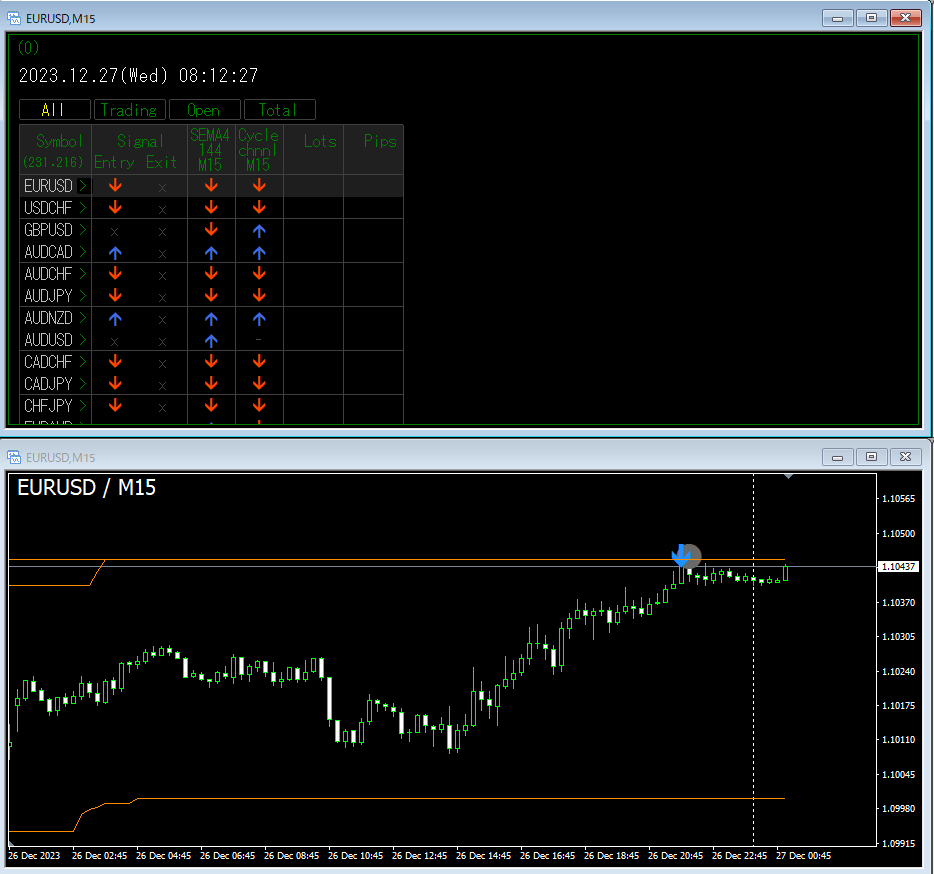Viewport: 934px width, 874px height.
Task: Click the USDCHF symbol name
Action: 48,208
